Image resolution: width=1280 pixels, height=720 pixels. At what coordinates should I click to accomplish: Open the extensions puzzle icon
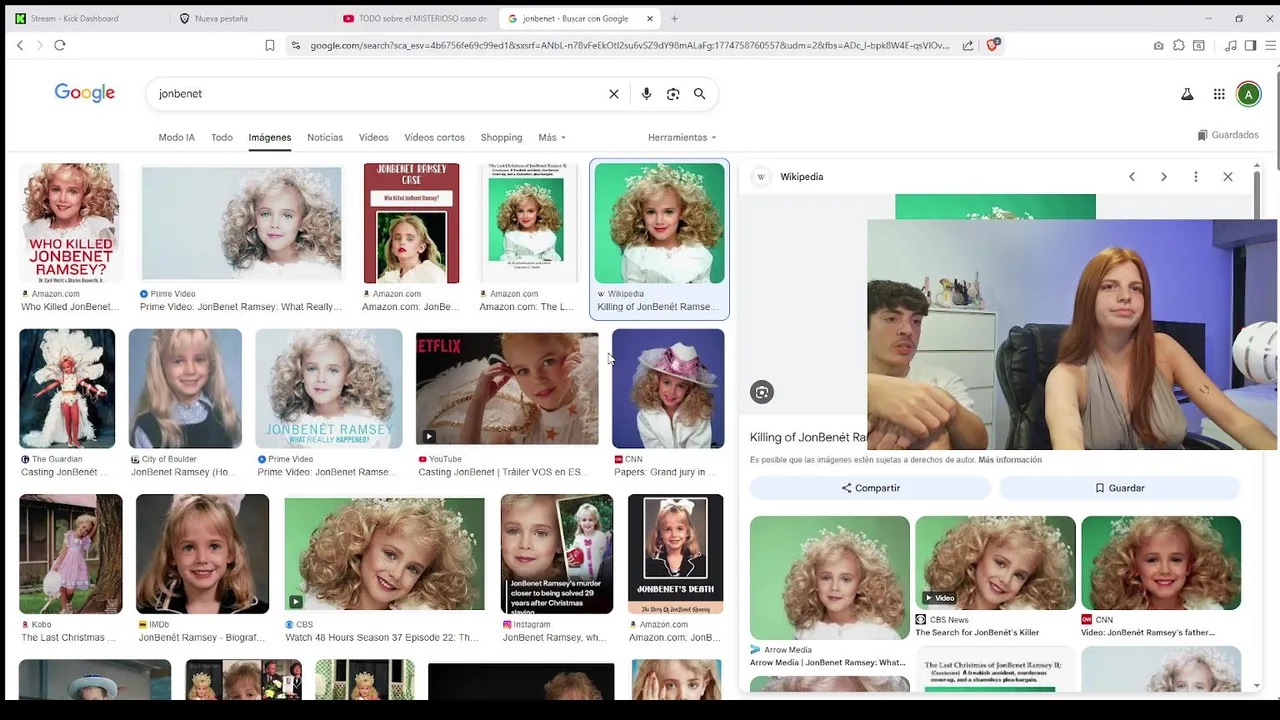(1179, 45)
